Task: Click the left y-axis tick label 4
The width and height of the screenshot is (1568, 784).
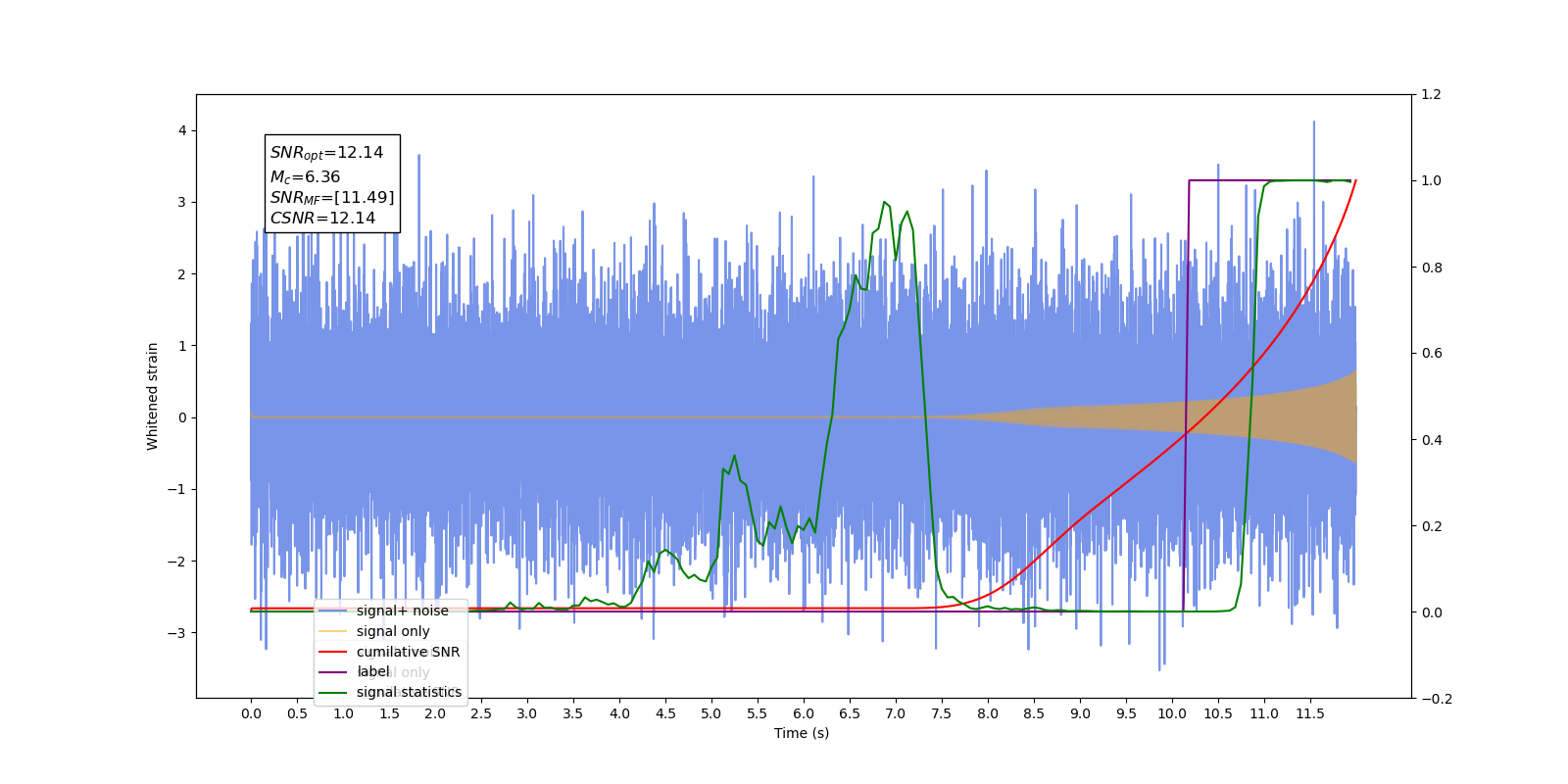Action: (182, 130)
